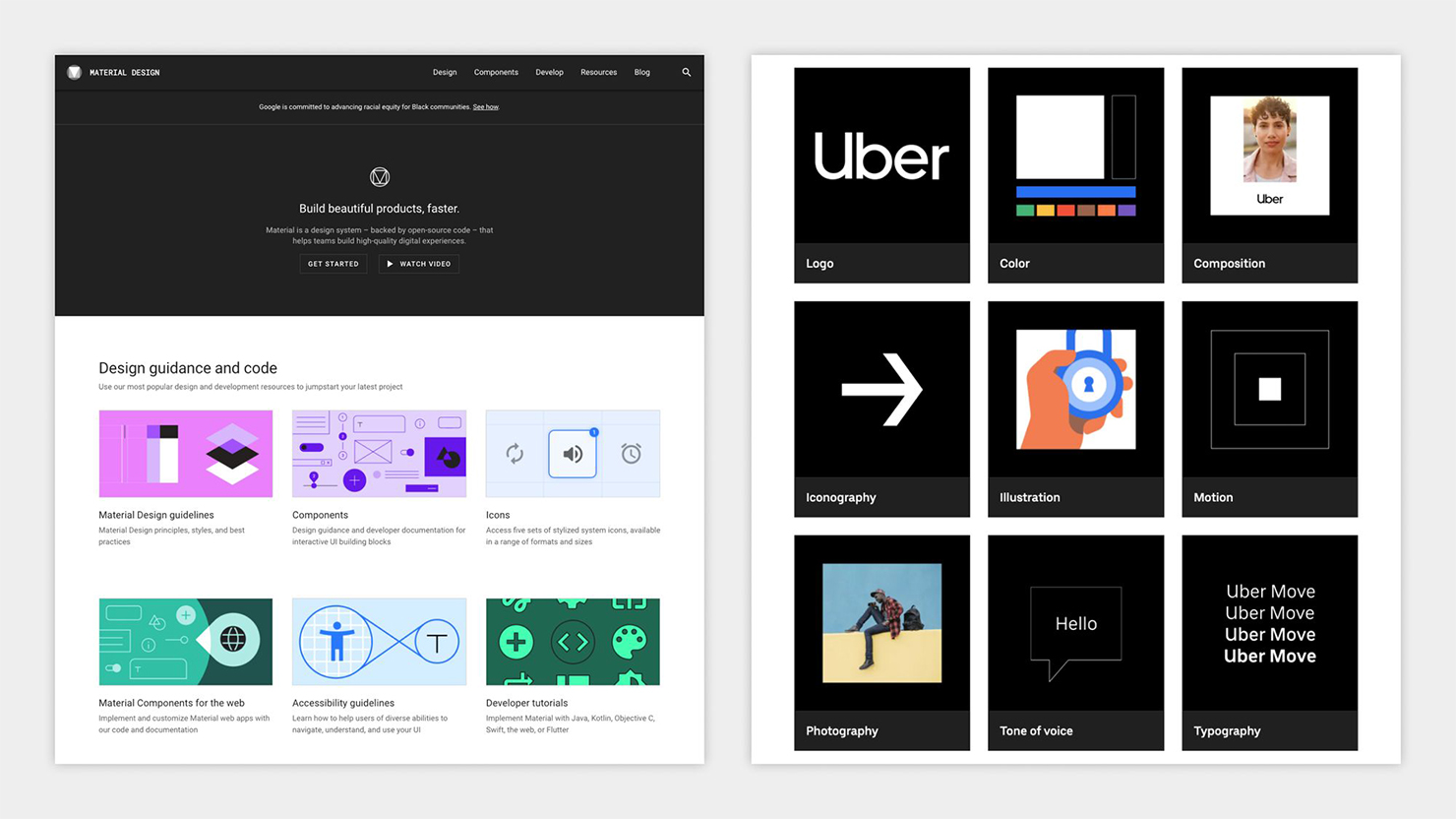1456x819 pixels.
Task: Follow the See how link
Action: [x=485, y=107]
